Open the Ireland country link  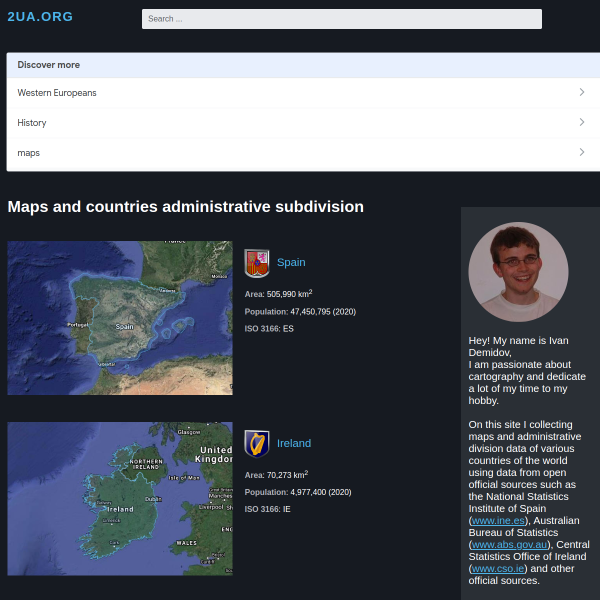[294, 443]
